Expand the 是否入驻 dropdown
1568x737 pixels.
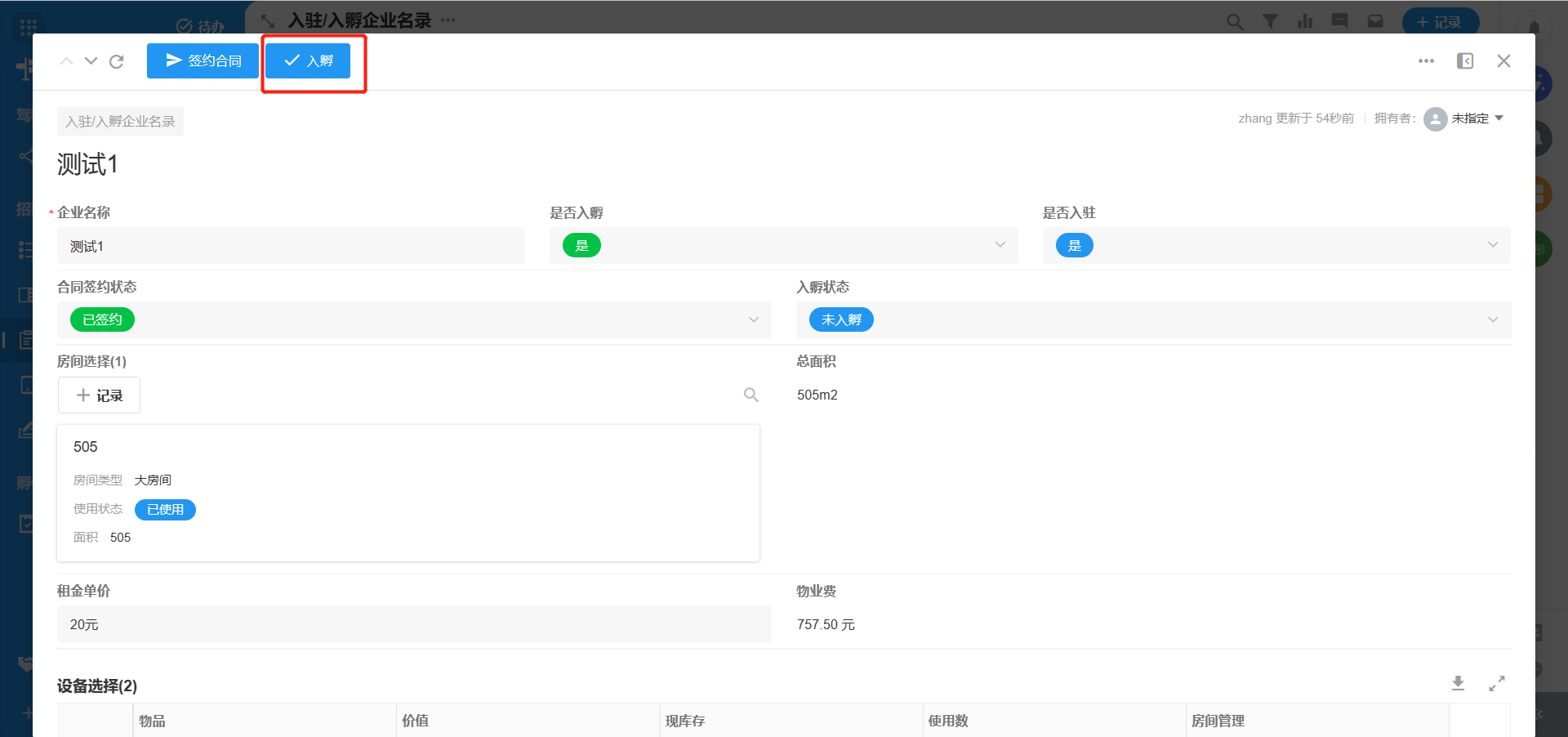click(x=1492, y=245)
